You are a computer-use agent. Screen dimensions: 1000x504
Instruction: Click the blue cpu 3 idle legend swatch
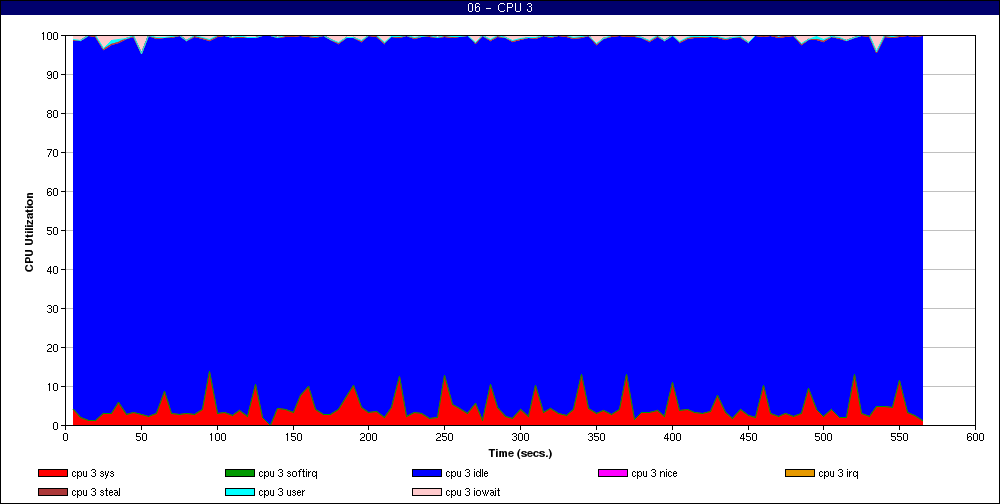tap(427, 473)
